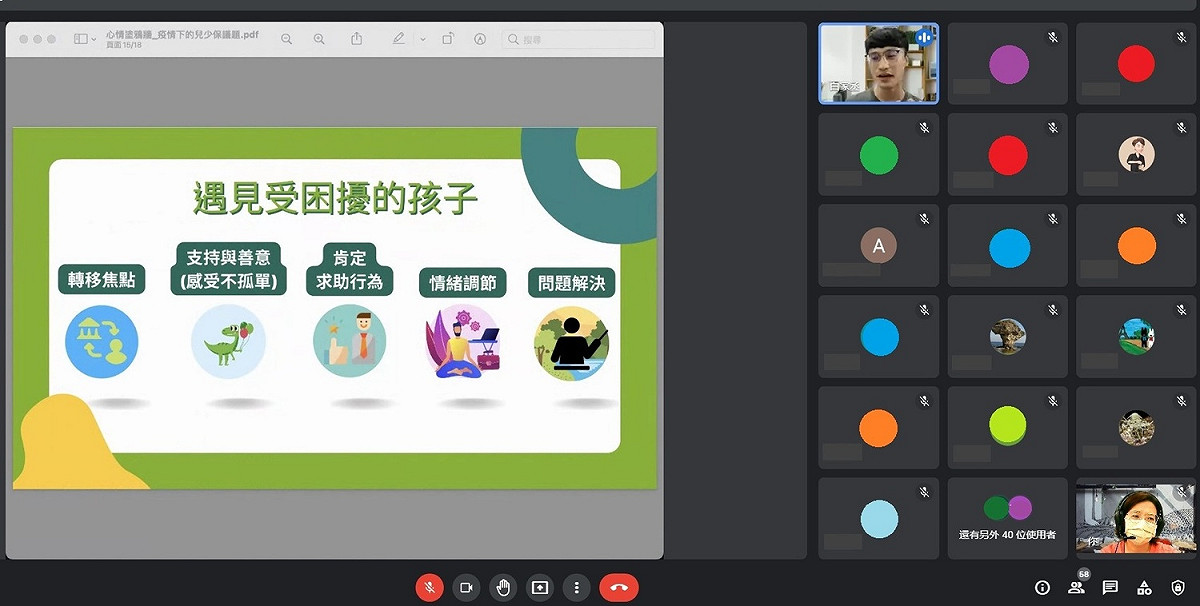The width and height of the screenshot is (1200, 606).
Task: Click the meditating person illustration on slide
Action: coord(462,342)
